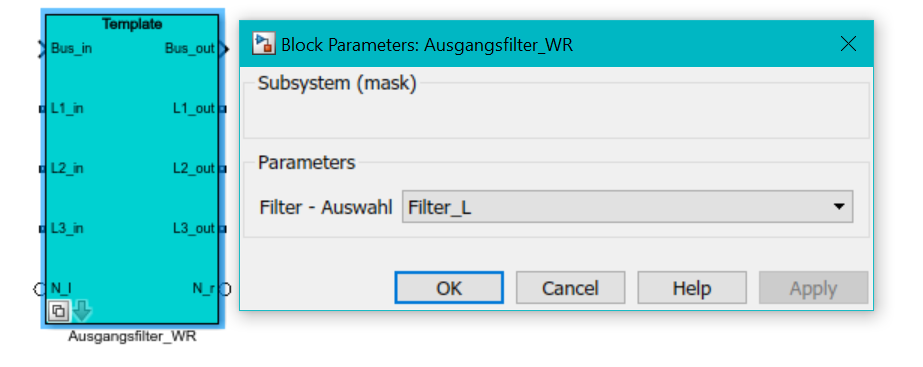Click the L3_in port square
The height and width of the screenshot is (367, 923).
(x=42, y=229)
